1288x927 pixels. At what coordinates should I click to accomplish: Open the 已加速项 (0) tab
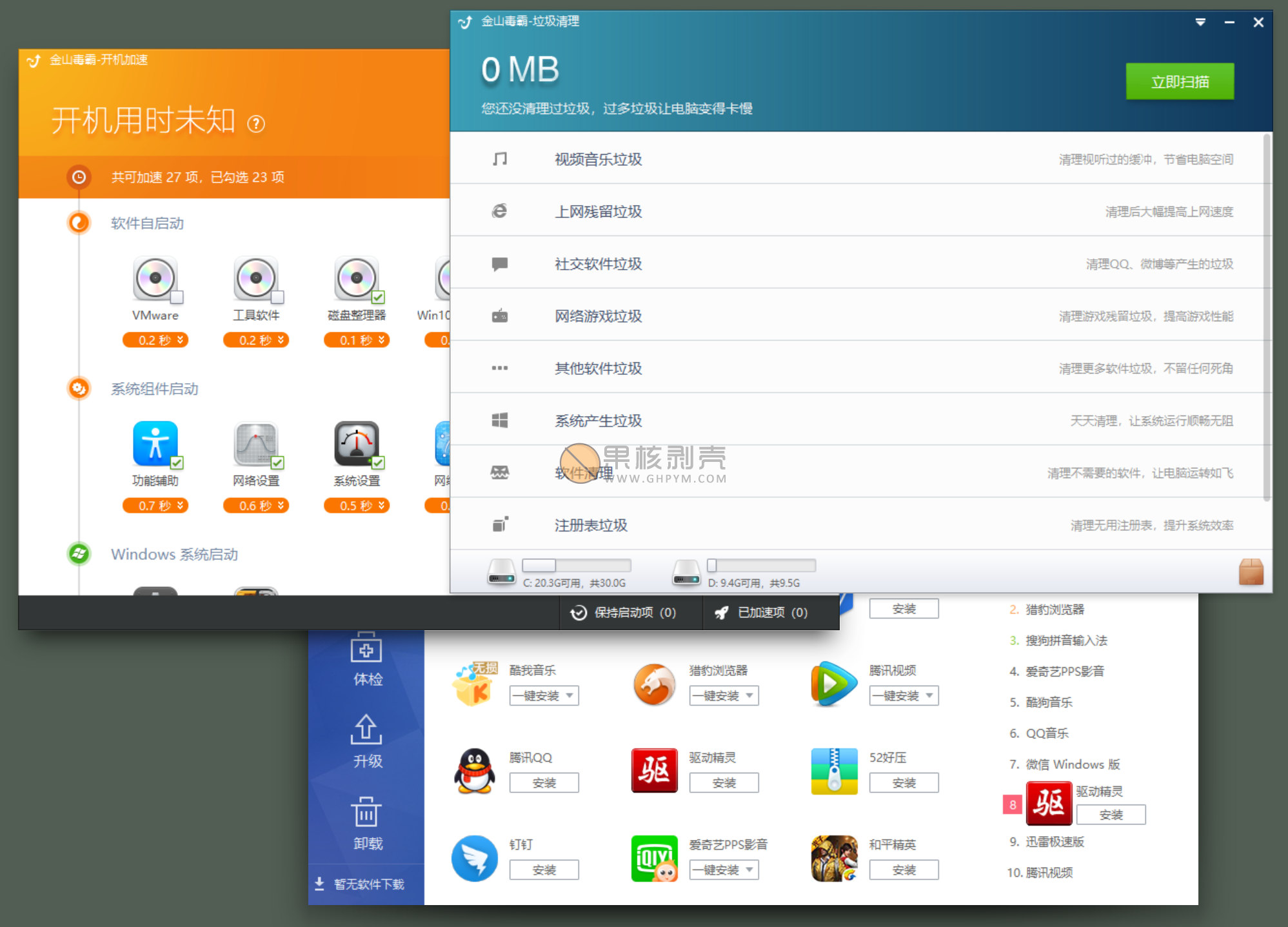pyautogui.click(x=771, y=612)
